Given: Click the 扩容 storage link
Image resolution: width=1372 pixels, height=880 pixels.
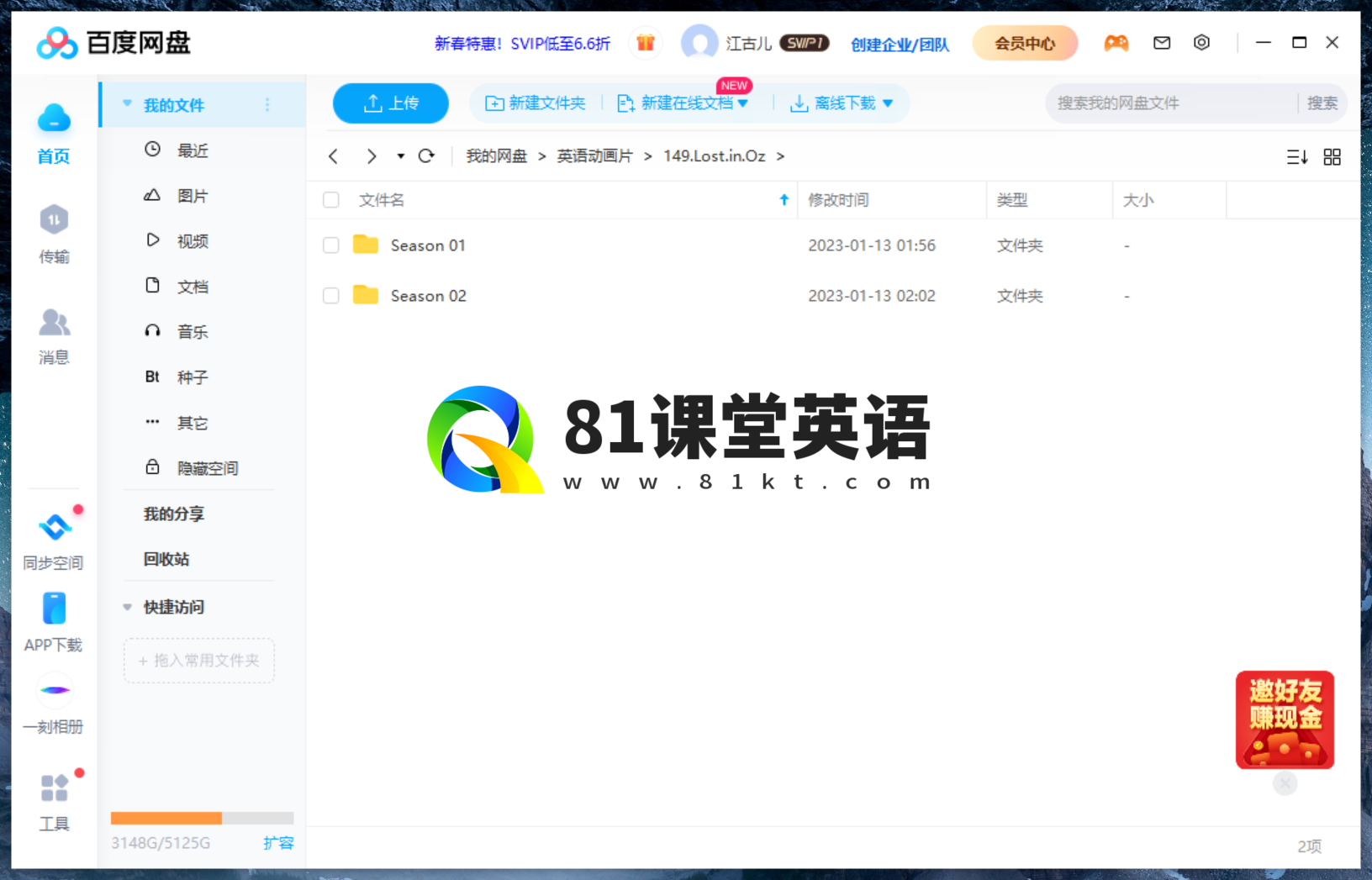Looking at the screenshot, I should point(278,842).
